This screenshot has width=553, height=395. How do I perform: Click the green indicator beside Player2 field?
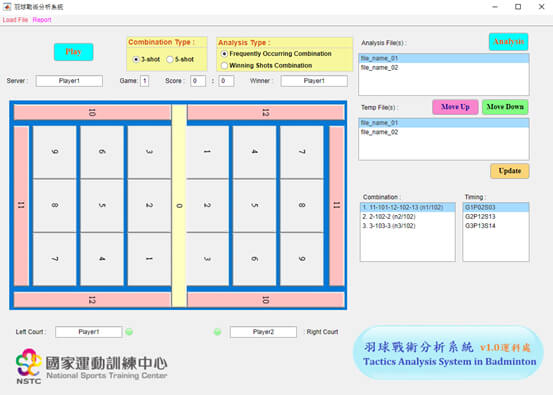point(218,332)
